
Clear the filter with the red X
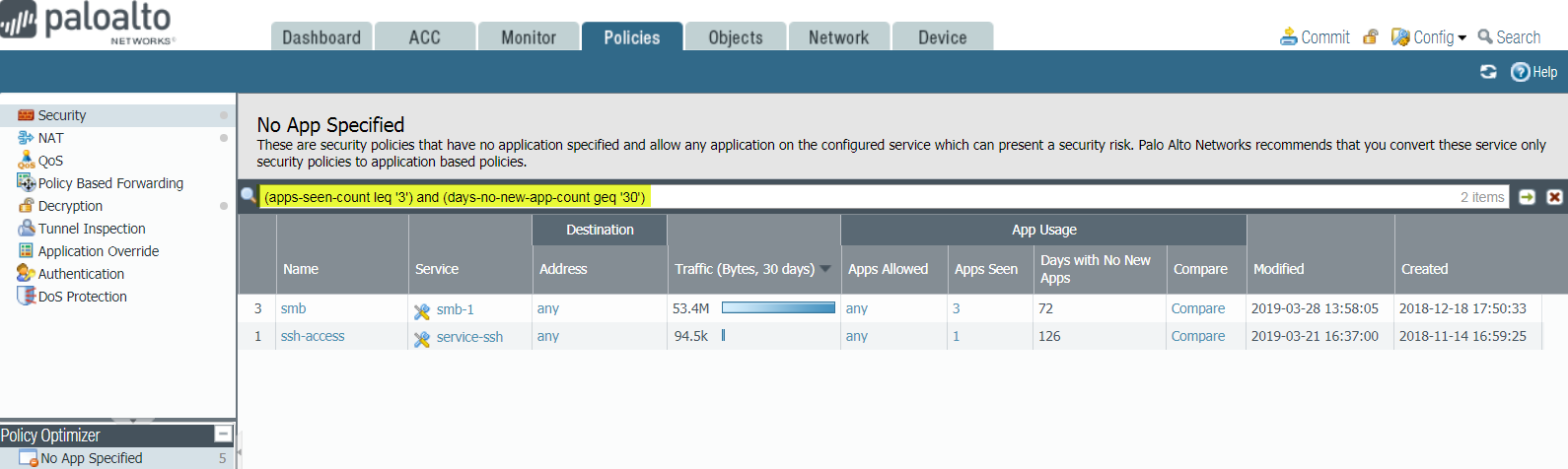coord(1554,197)
